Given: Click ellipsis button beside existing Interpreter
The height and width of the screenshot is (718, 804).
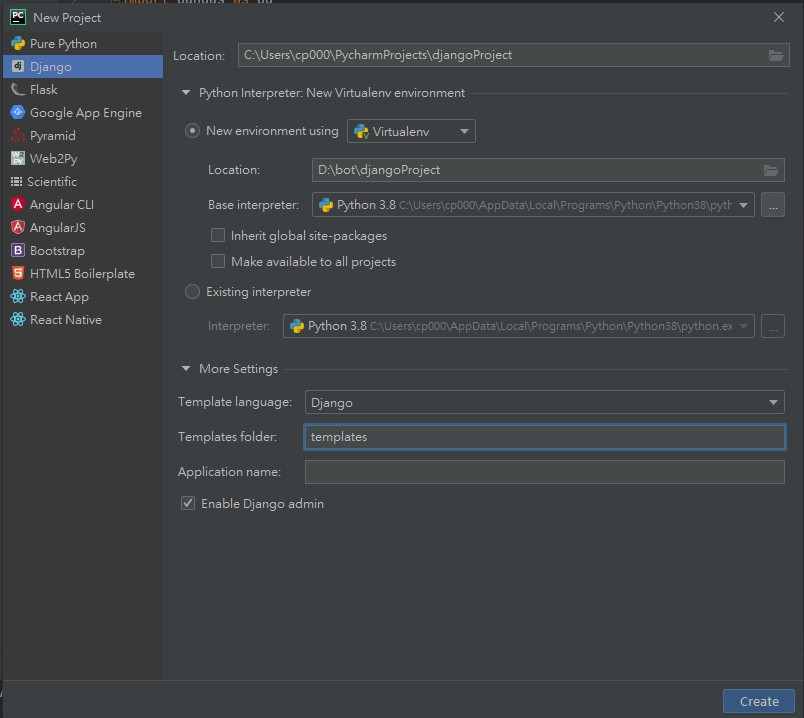Looking at the screenshot, I should pyautogui.click(x=773, y=326).
